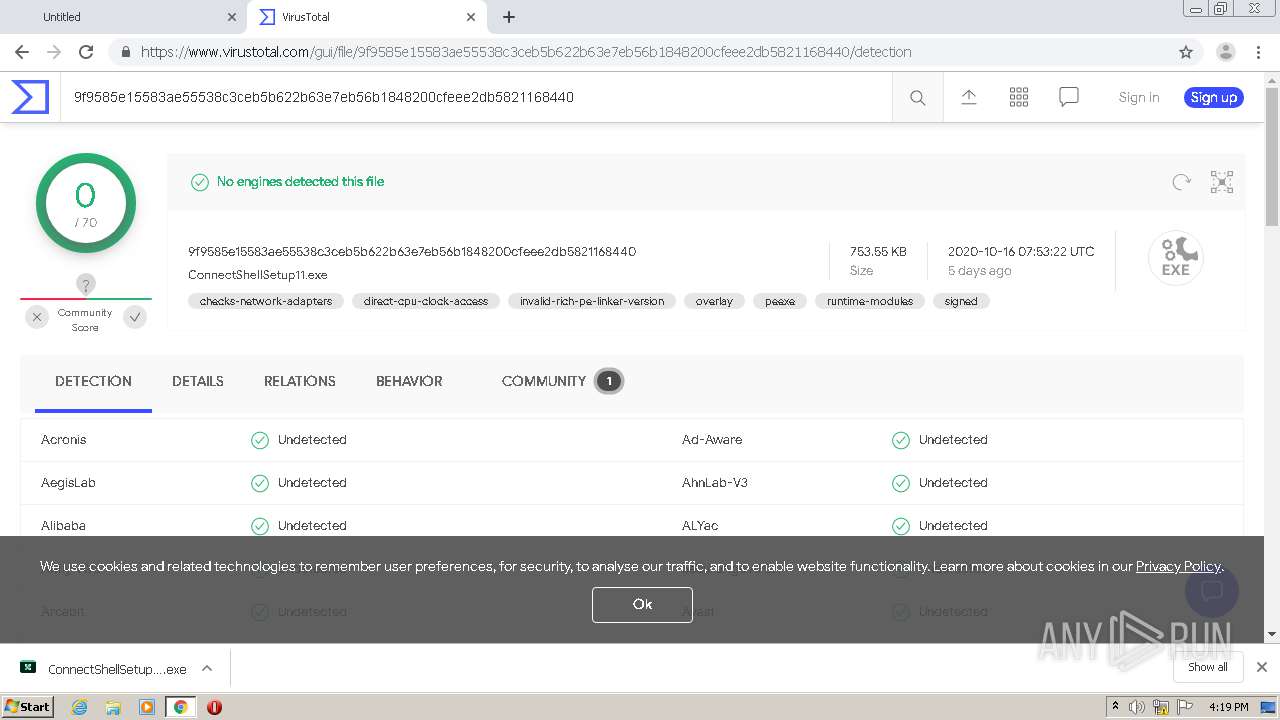Click the Acronis engine row name
This screenshot has width=1280, height=720.
coord(64,440)
